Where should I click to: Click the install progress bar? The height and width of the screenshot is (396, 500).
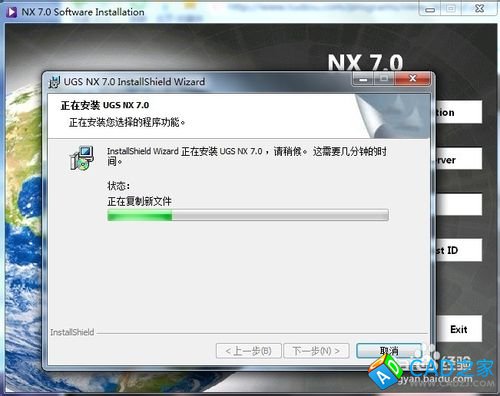pos(248,215)
